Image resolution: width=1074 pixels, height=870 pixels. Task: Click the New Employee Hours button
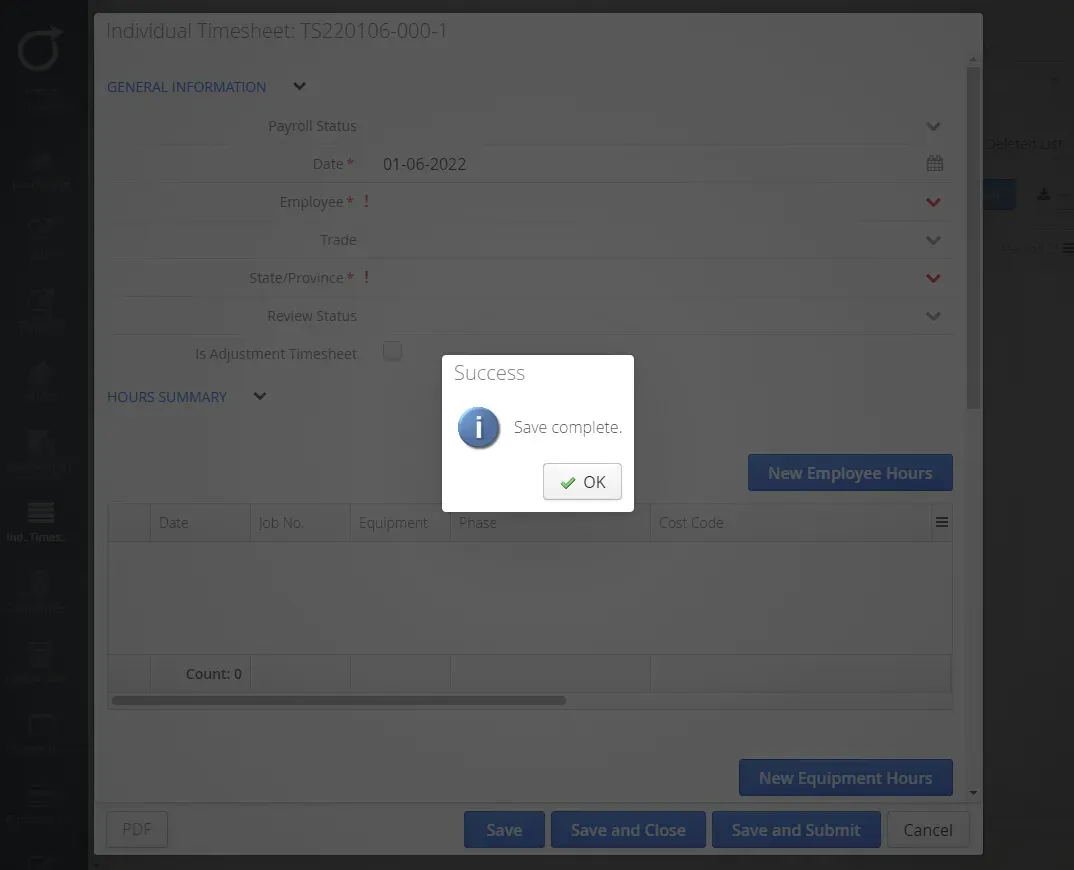pos(850,472)
